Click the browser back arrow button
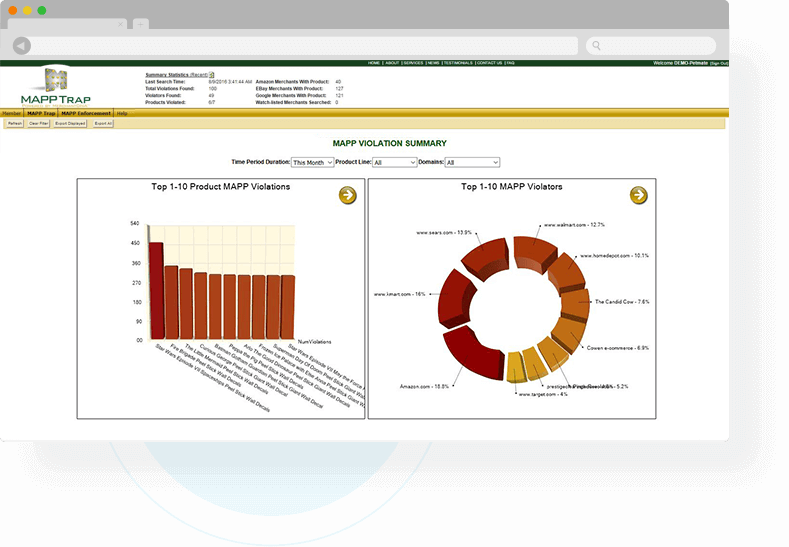 tap(22, 46)
